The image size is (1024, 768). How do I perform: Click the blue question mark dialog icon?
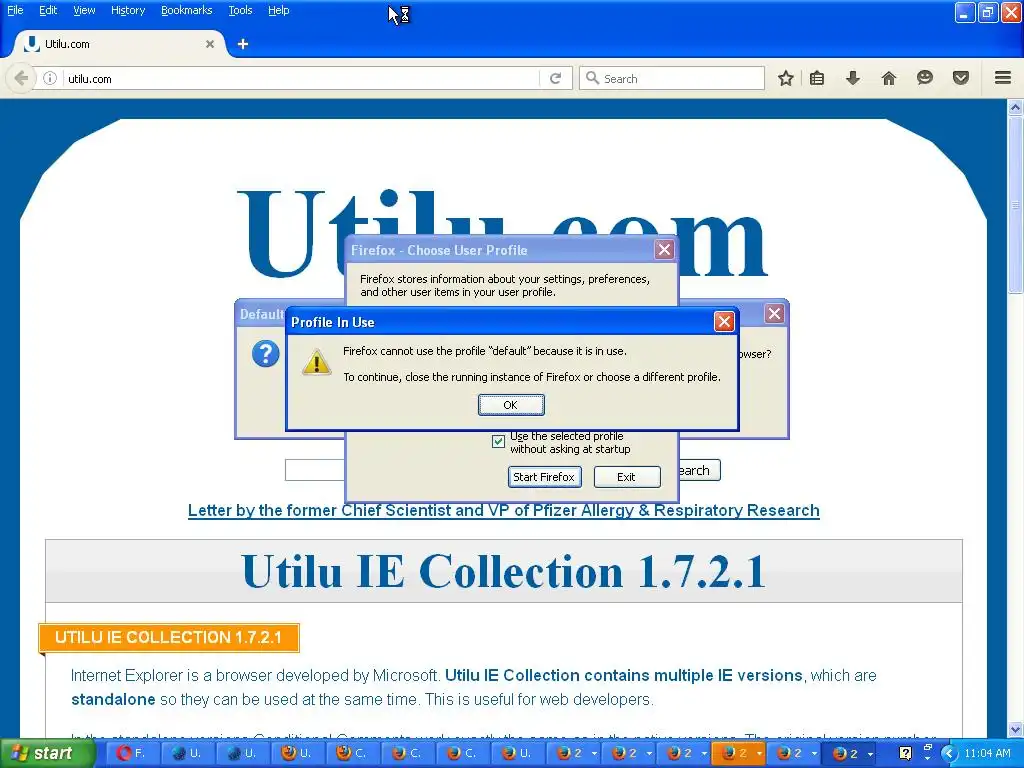(x=266, y=353)
